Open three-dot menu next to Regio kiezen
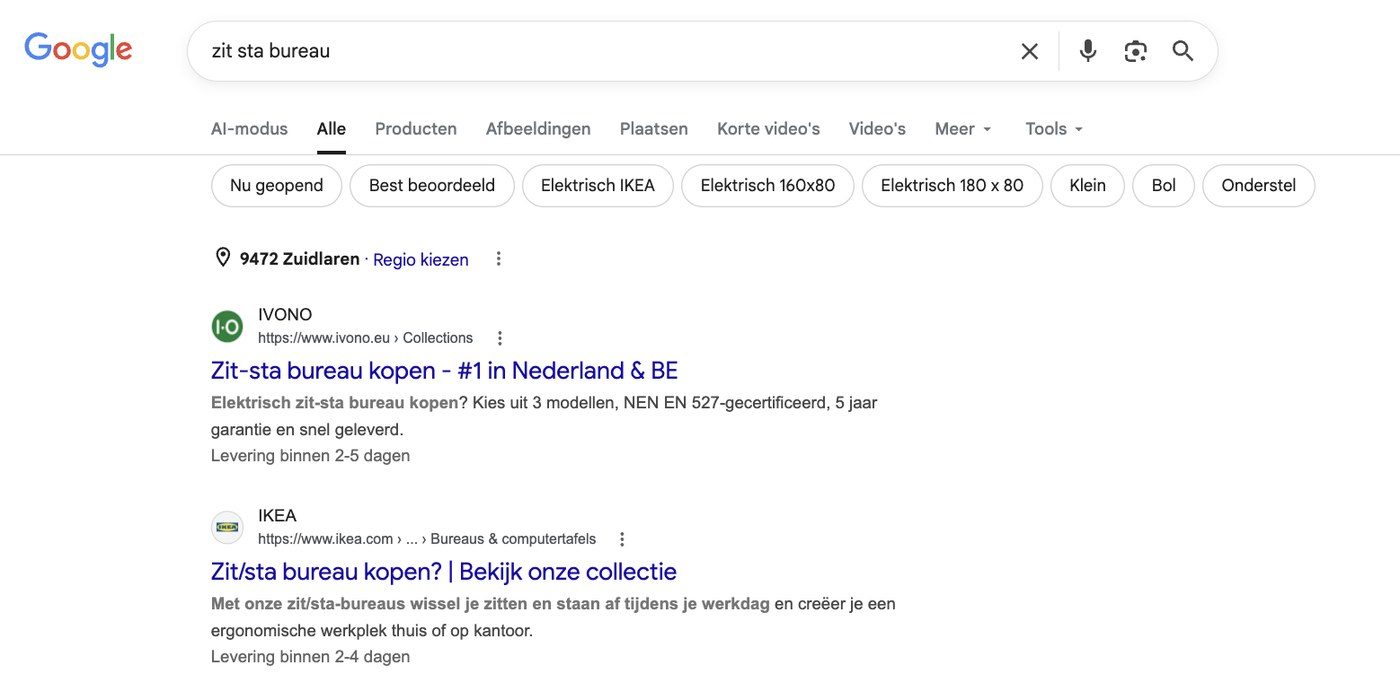The width and height of the screenshot is (1400, 700). [498, 259]
